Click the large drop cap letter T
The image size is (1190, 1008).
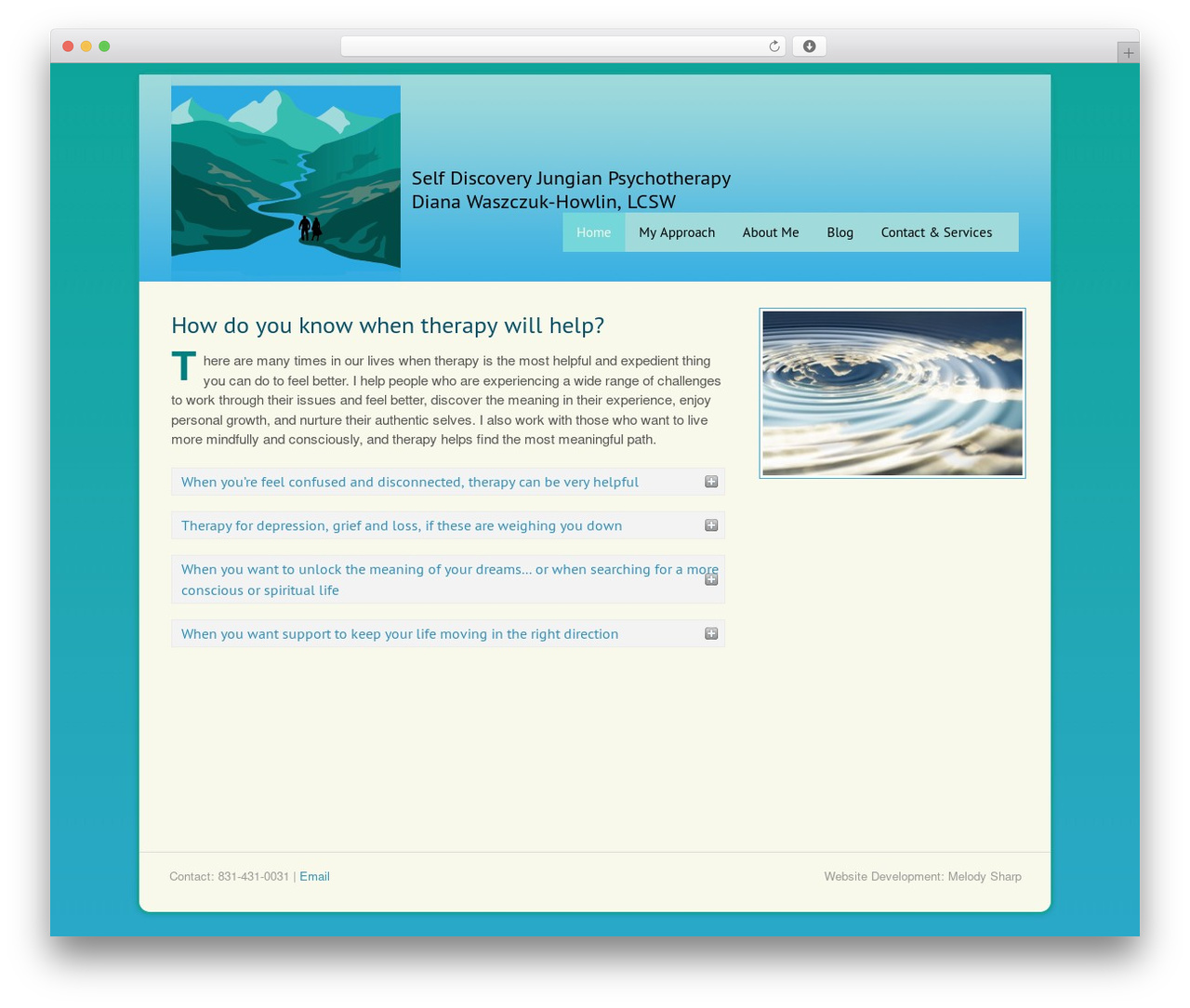click(x=184, y=366)
